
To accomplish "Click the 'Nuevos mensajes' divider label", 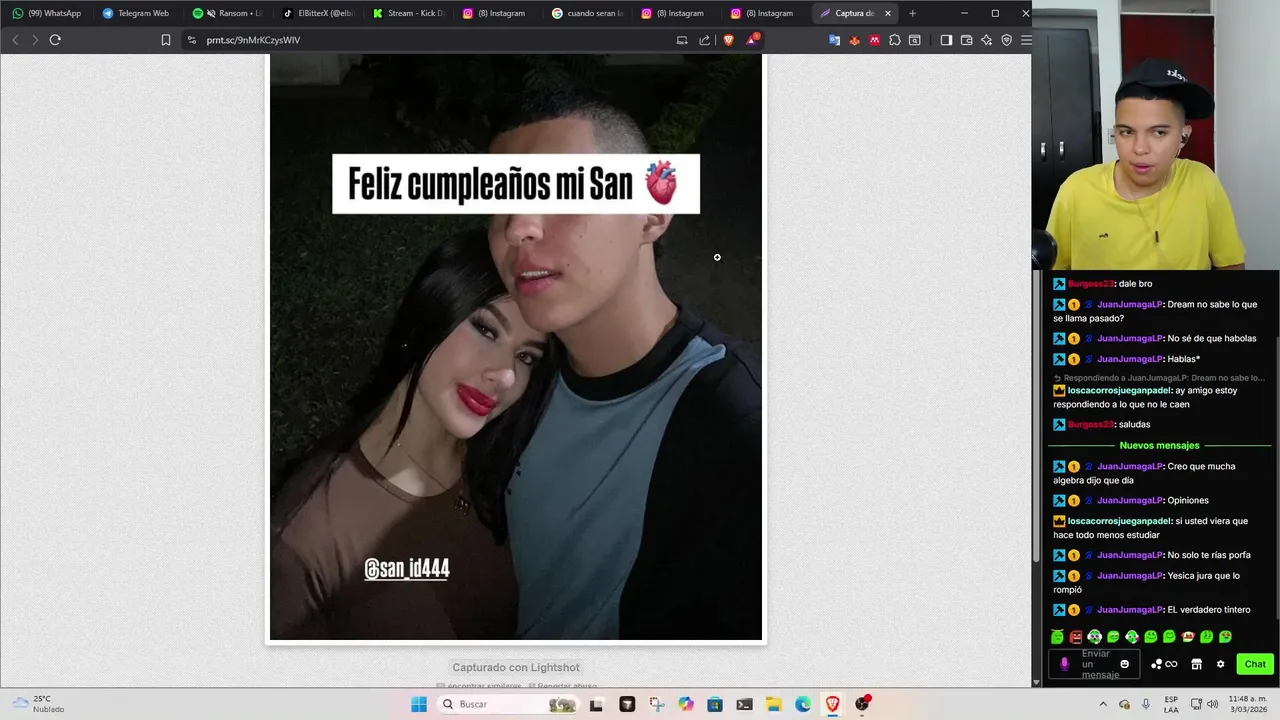I will 1159,445.
